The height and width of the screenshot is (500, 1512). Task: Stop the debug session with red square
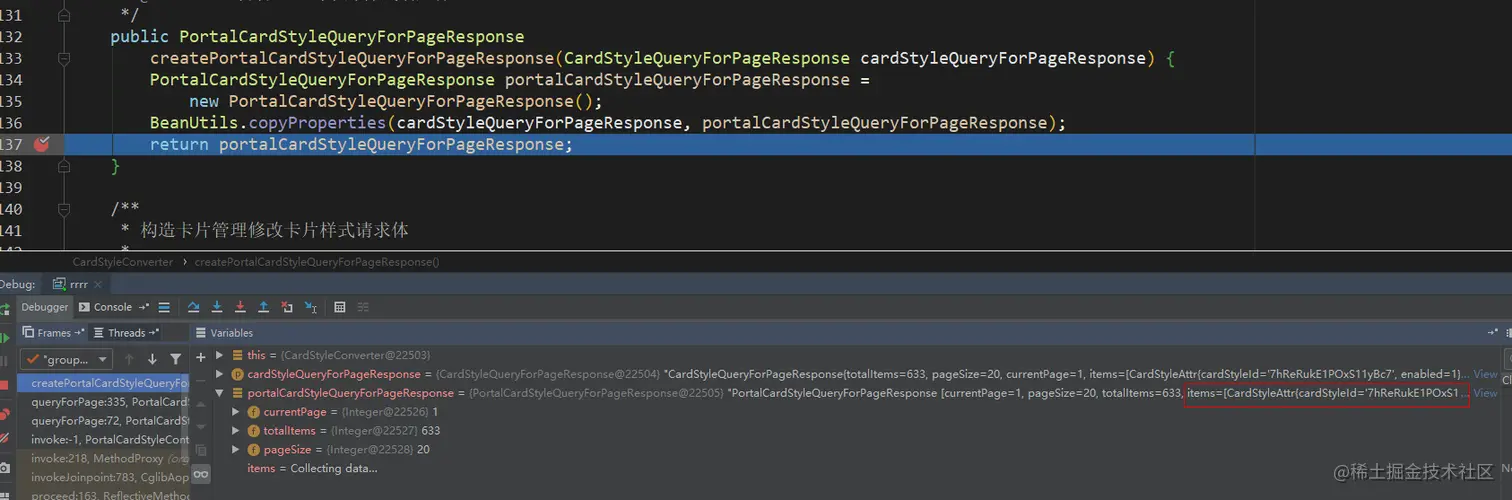(x=5, y=385)
